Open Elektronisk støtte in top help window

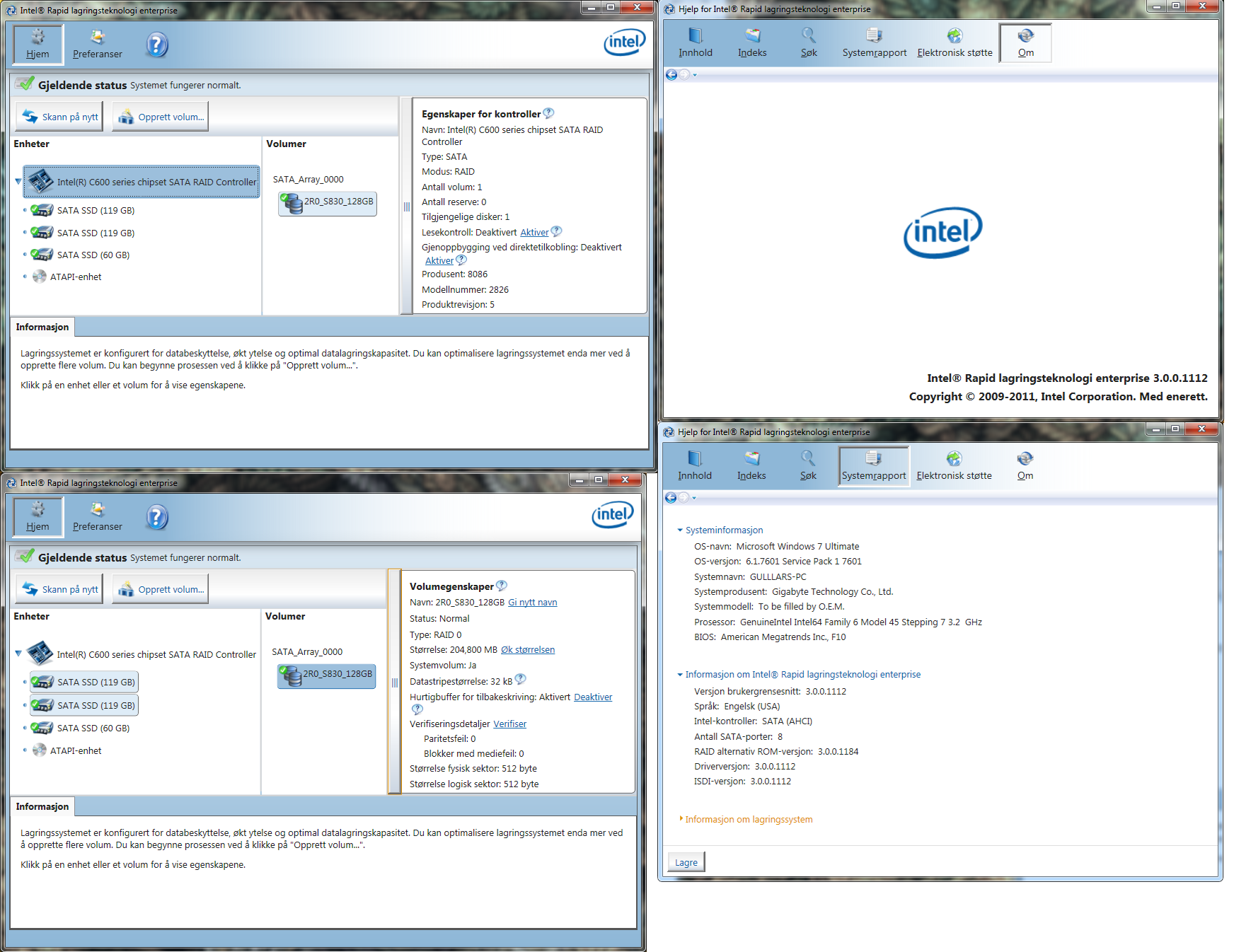(x=955, y=43)
